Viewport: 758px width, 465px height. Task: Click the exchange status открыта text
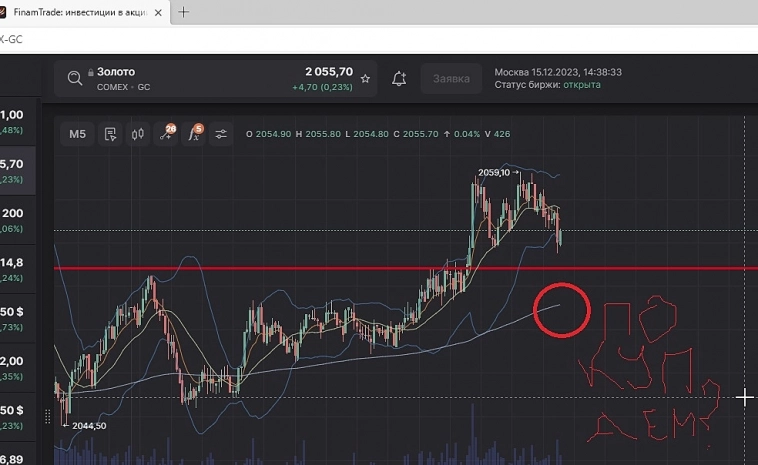582,85
